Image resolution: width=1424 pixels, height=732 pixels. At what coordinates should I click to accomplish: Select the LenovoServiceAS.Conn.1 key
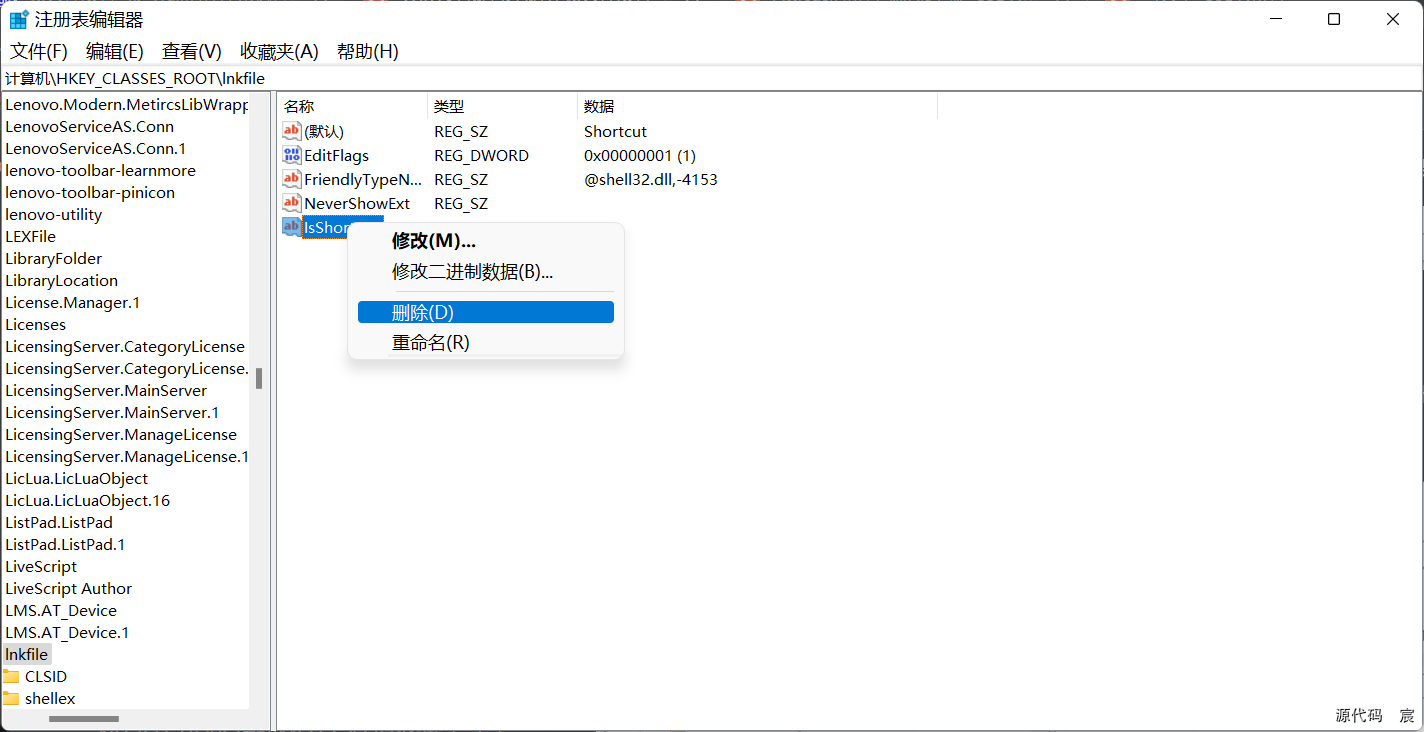(x=96, y=148)
